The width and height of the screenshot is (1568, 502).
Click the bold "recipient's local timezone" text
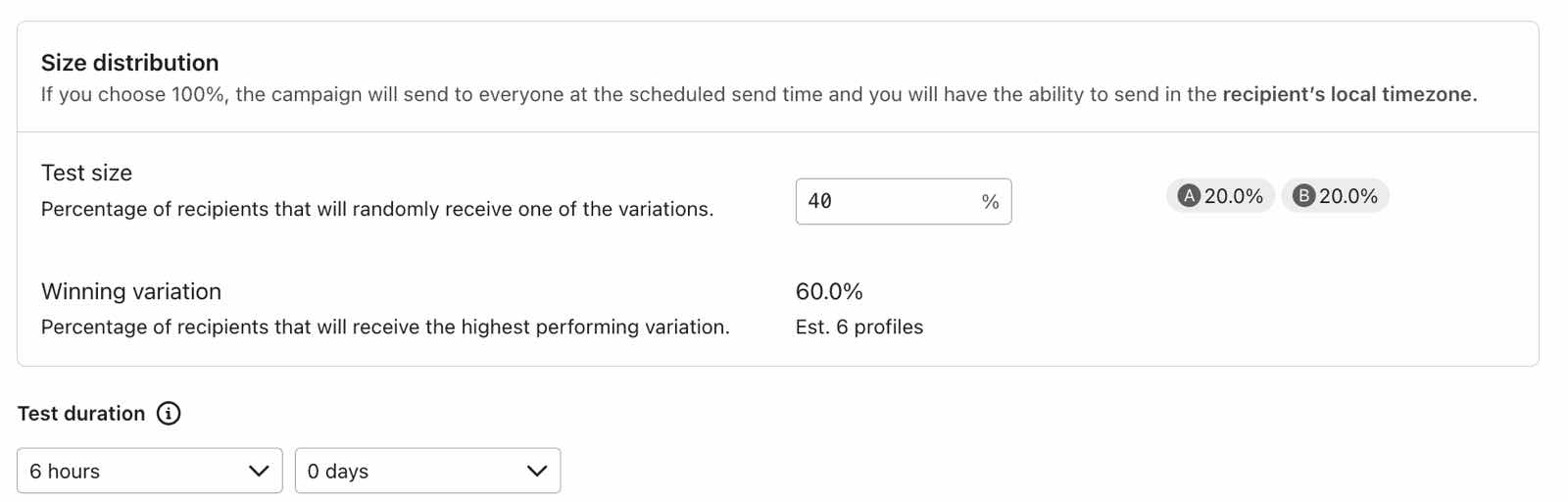pyautogui.click(x=1348, y=95)
